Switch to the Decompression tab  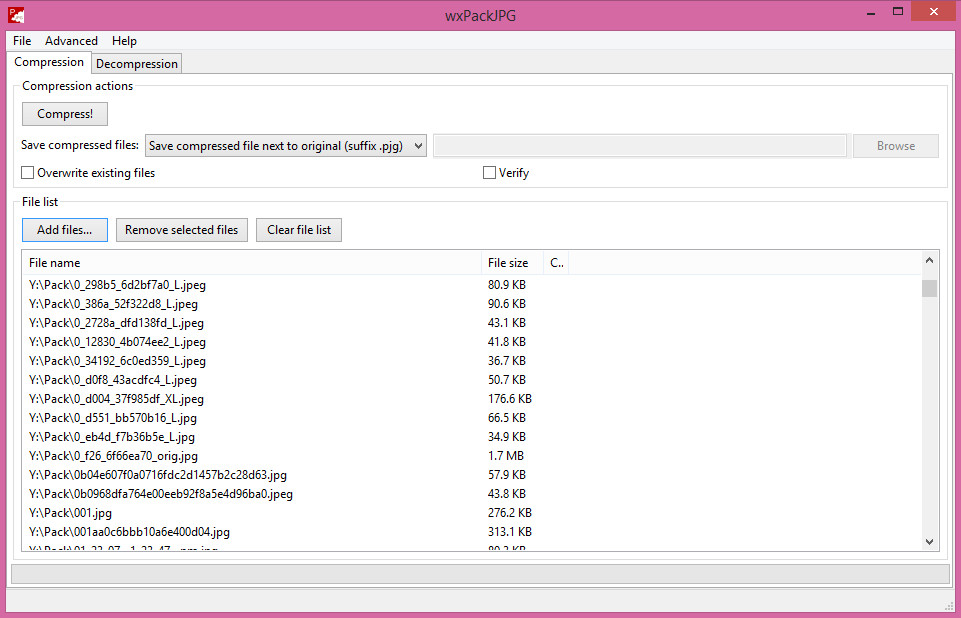click(137, 64)
